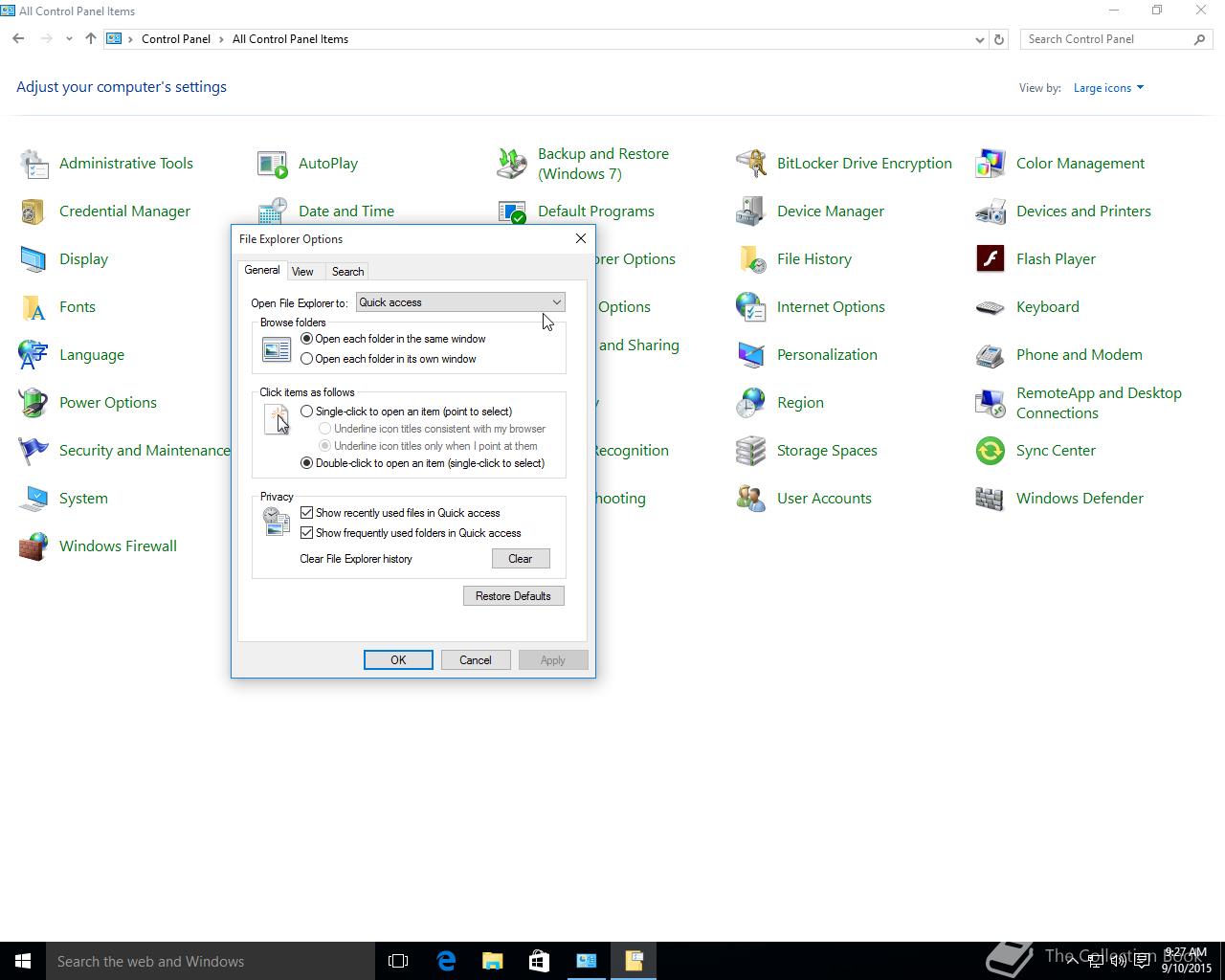Switch to the General tab
This screenshot has height=980, width=1225.
262,271
